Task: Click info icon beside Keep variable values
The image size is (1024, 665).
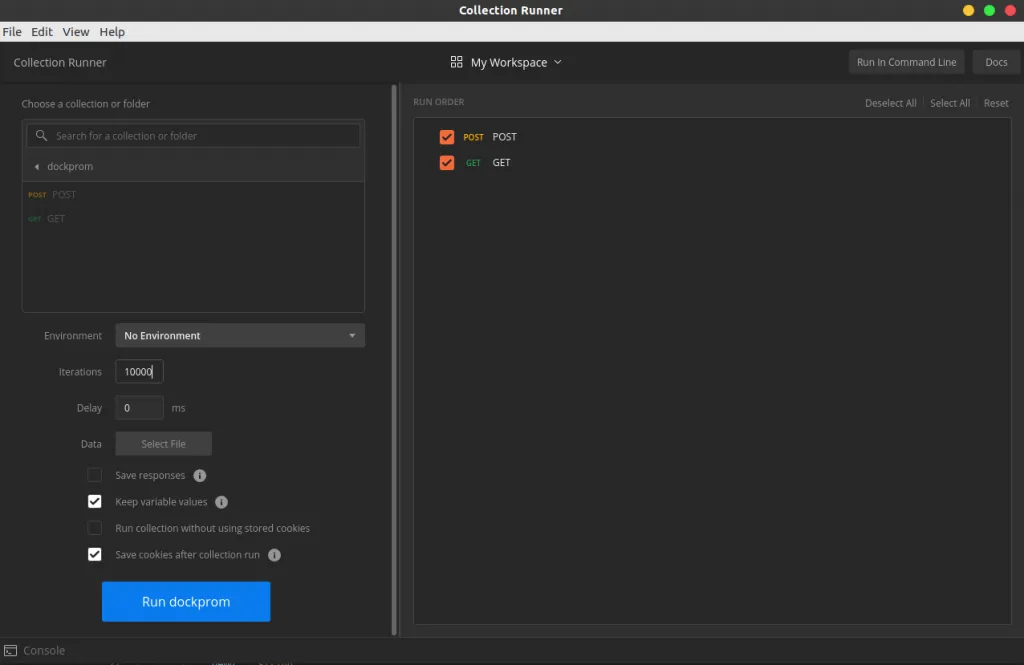Action: (x=222, y=502)
